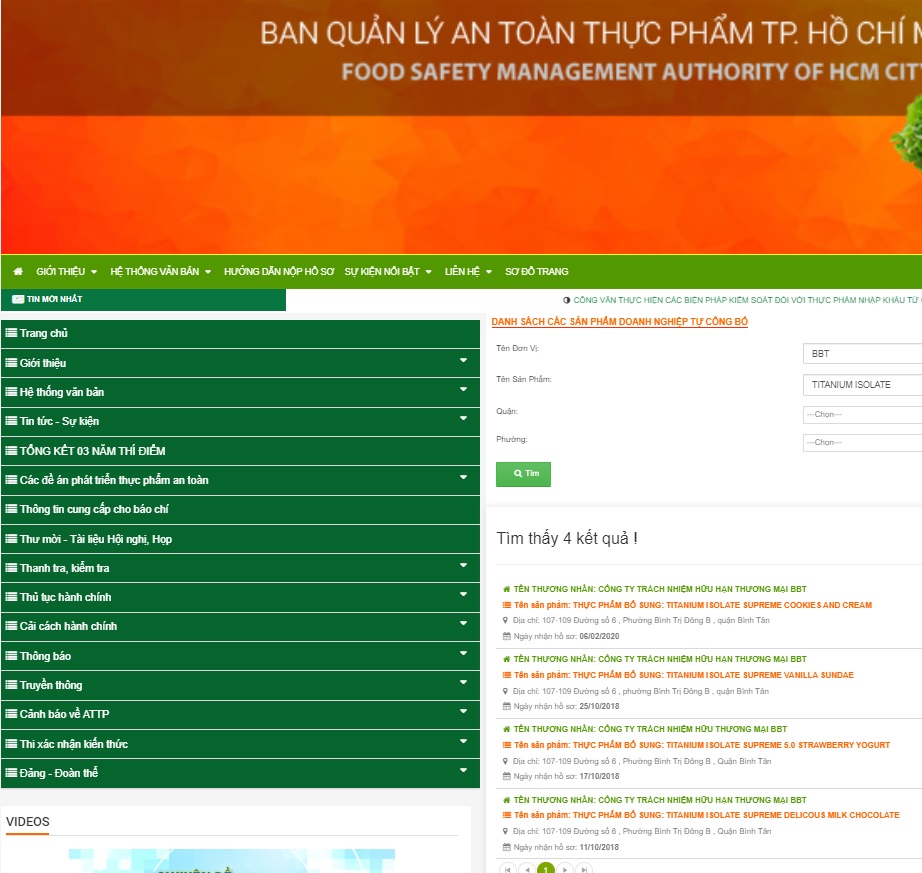Click calendar icon next to 06/02/2020
The height and width of the screenshot is (873, 922).
coord(506,636)
